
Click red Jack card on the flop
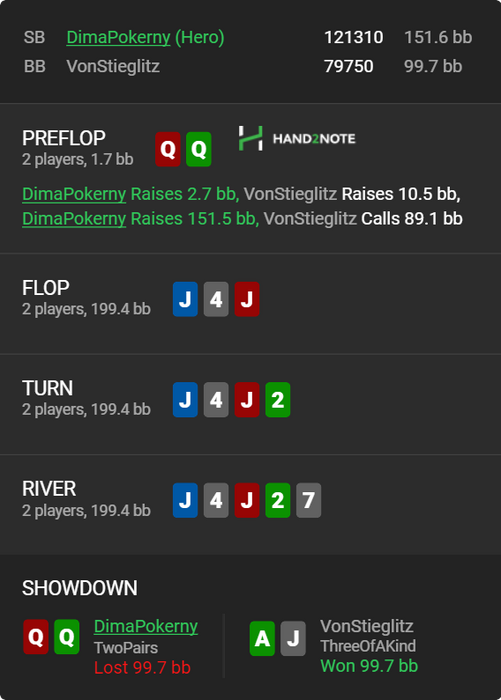(247, 299)
